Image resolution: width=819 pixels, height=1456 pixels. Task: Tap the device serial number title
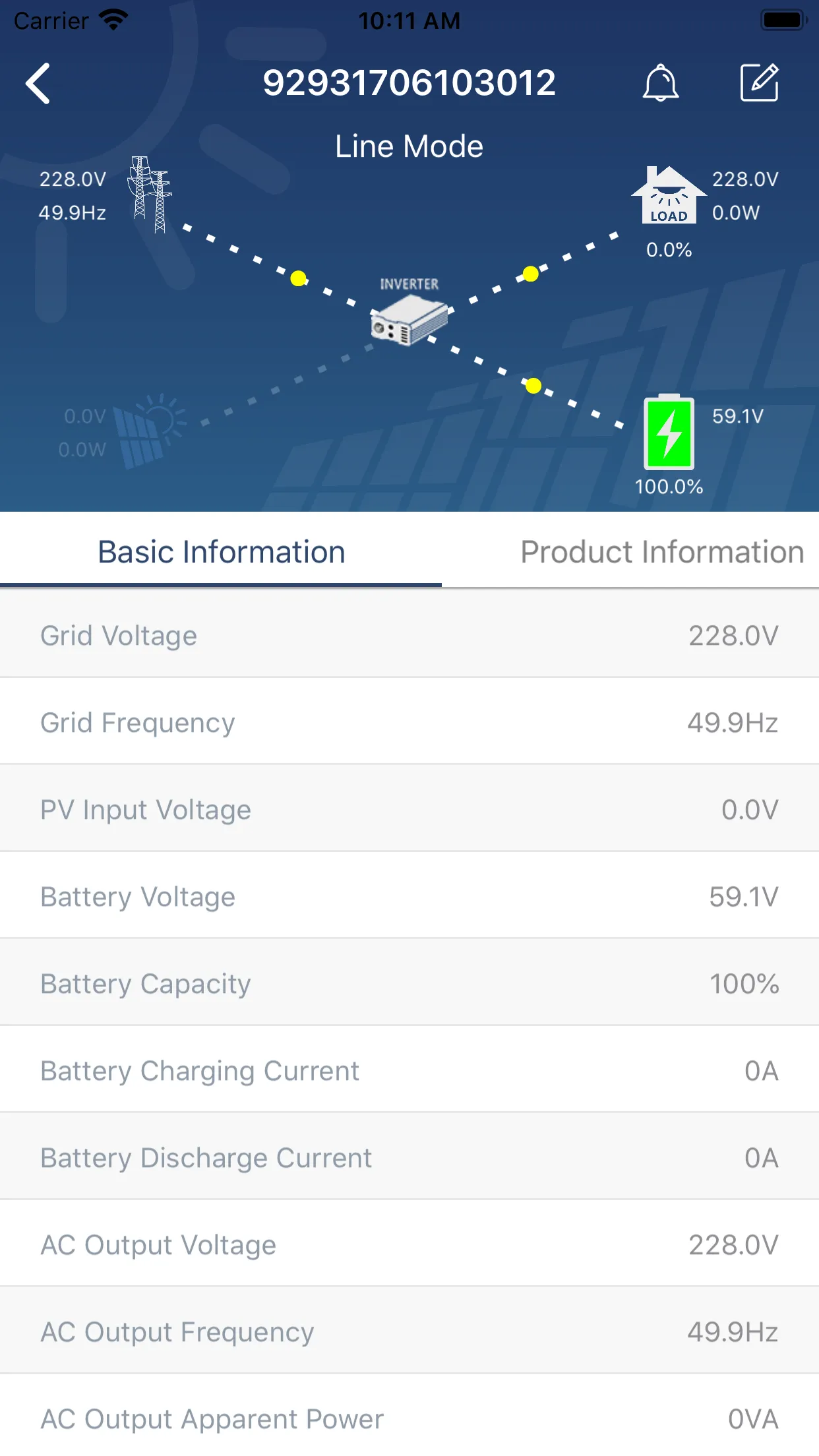(409, 83)
